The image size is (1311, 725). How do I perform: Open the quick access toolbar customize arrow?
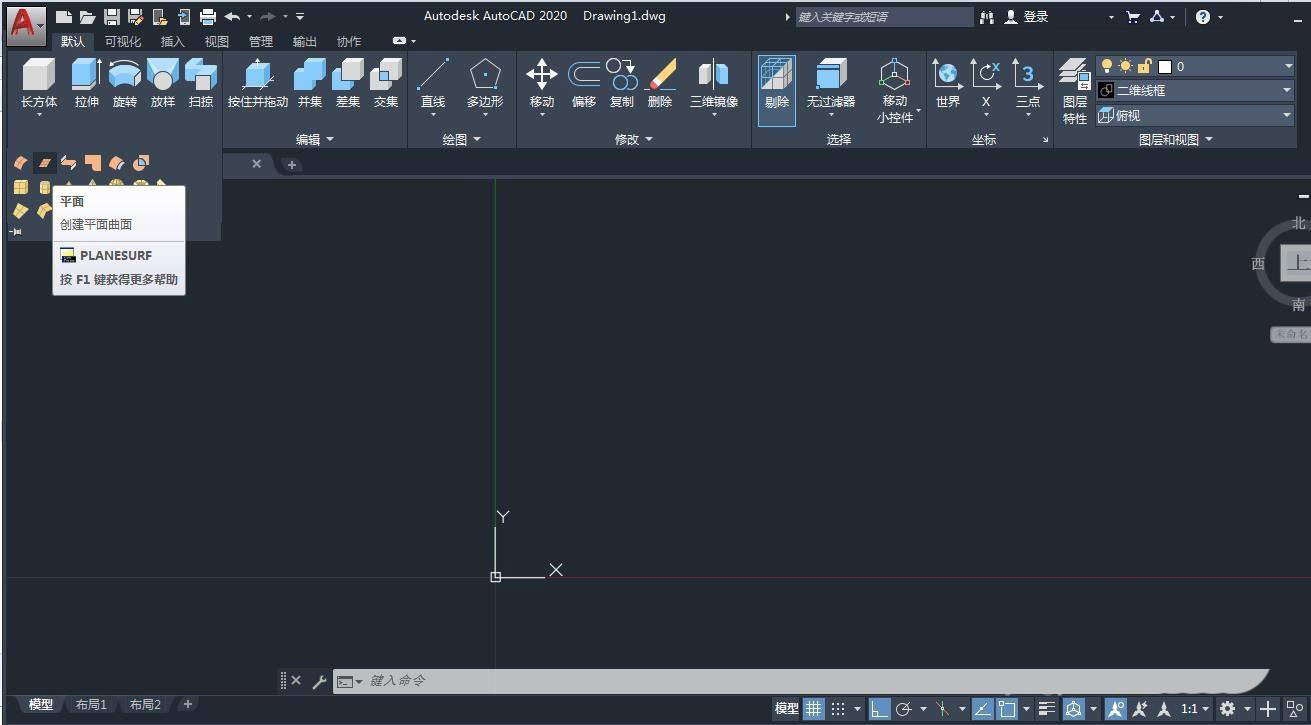tap(300, 16)
